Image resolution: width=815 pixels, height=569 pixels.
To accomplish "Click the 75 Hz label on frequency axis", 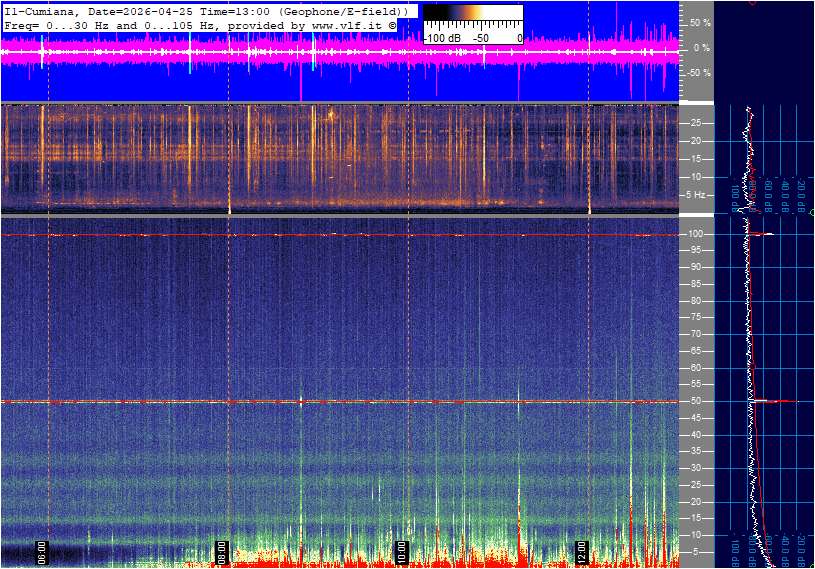I will click(x=696, y=317).
